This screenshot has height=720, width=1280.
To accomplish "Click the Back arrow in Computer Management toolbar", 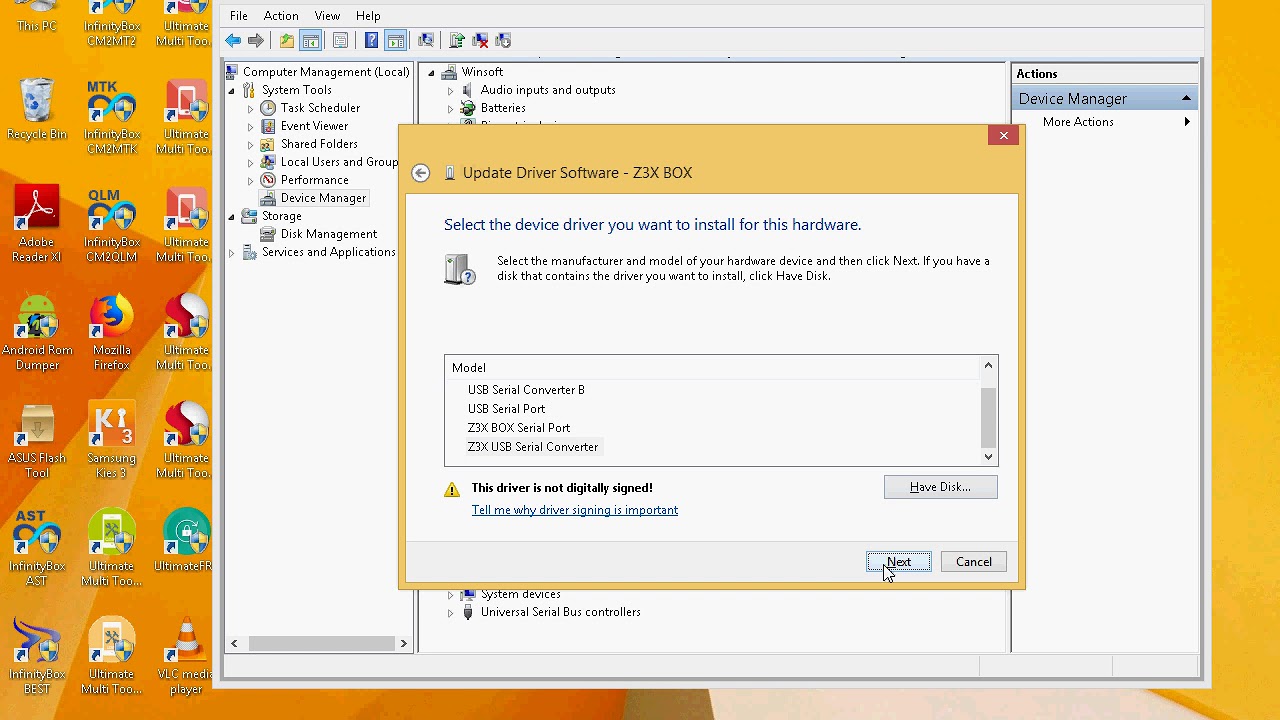I will 233,40.
